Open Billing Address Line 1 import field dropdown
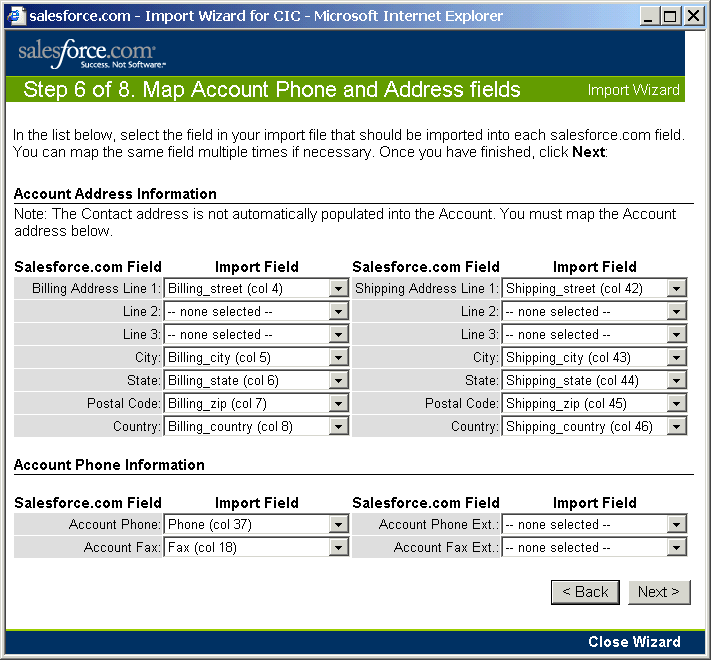Screen dimensions: 711x660 click(x=256, y=288)
